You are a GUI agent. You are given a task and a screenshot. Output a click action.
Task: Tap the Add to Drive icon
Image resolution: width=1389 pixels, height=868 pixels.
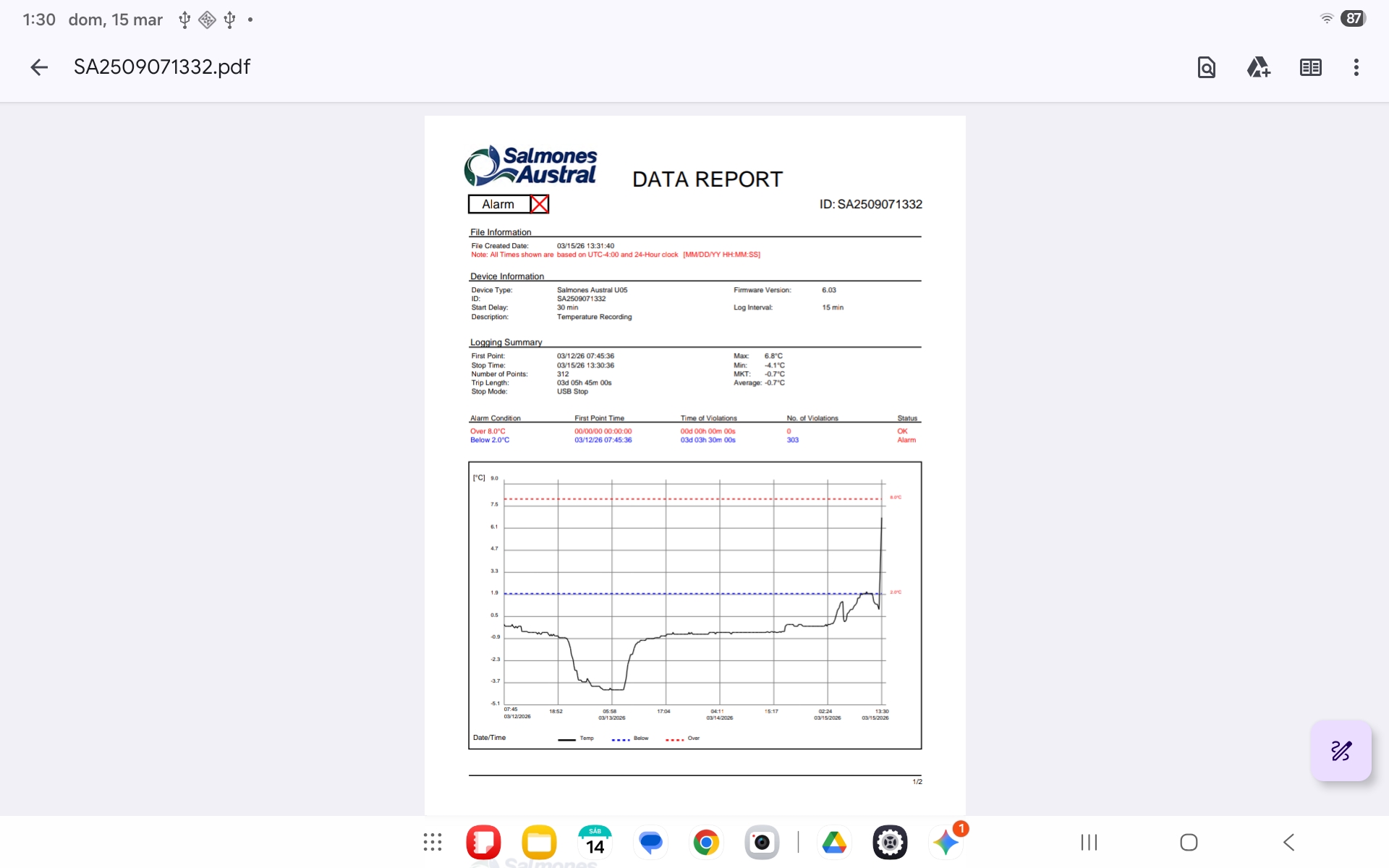tap(1258, 67)
